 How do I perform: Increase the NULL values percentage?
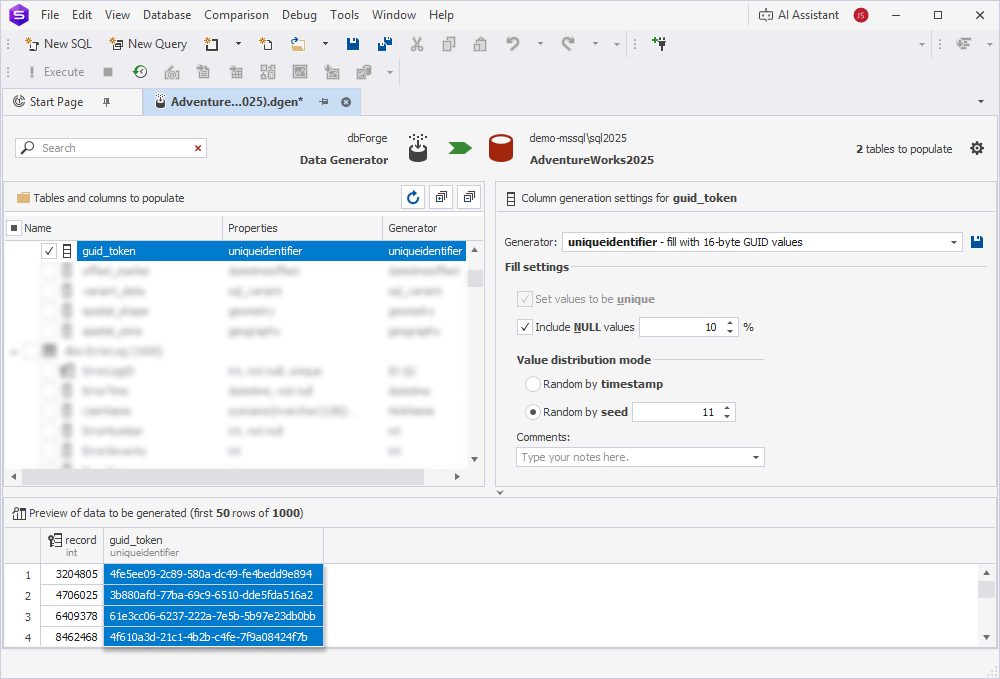click(730, 323)
